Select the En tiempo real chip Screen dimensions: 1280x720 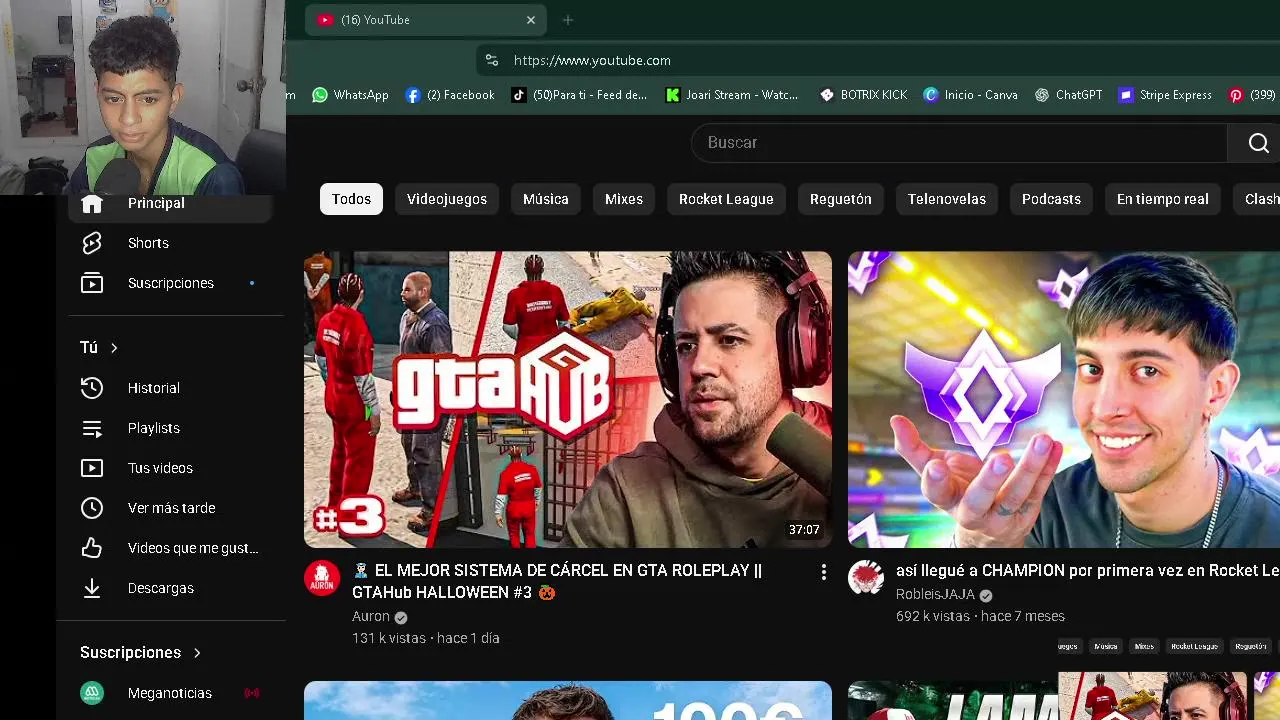click(1163, 199)
